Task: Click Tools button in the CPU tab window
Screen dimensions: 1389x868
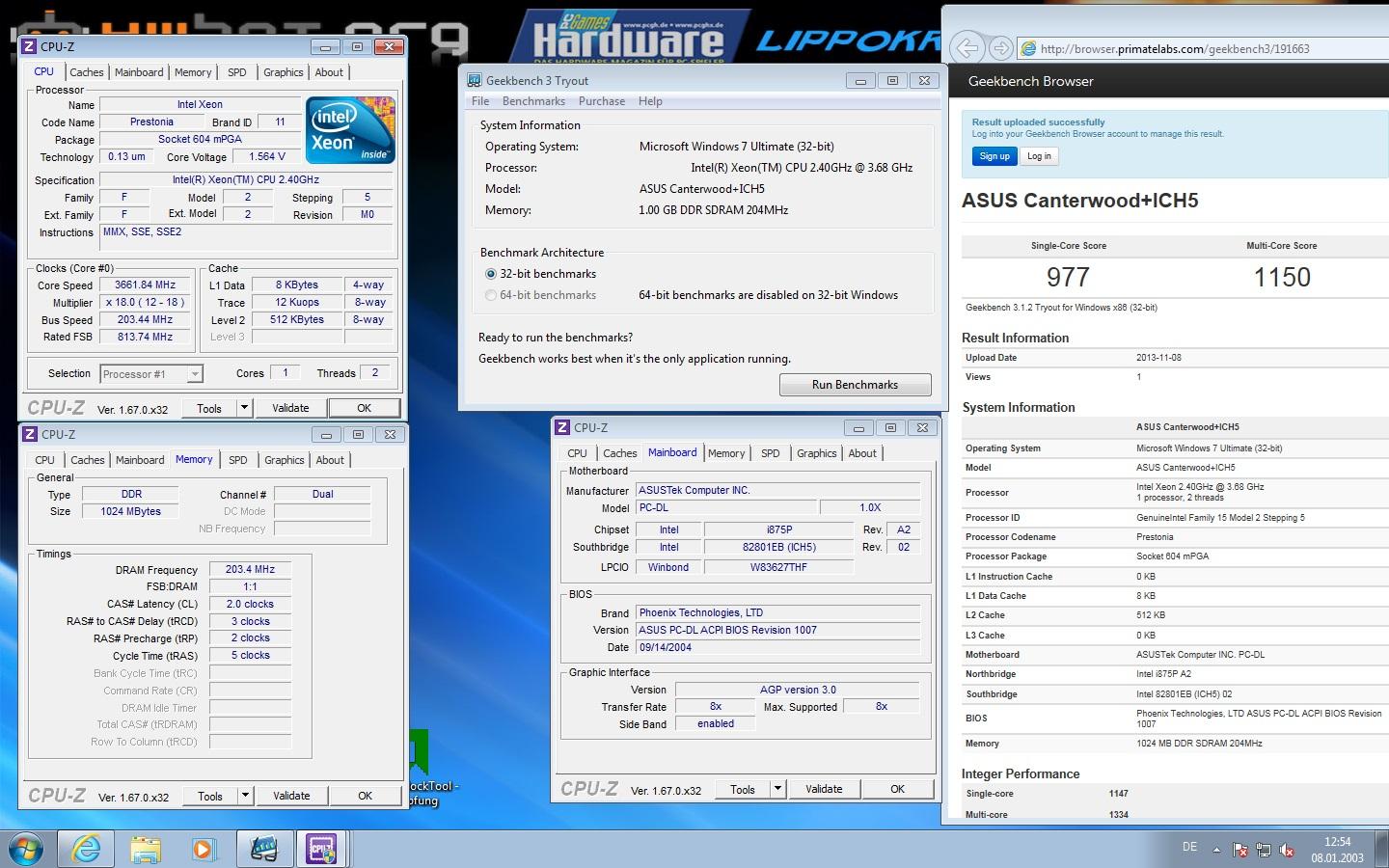Action: 209,408
